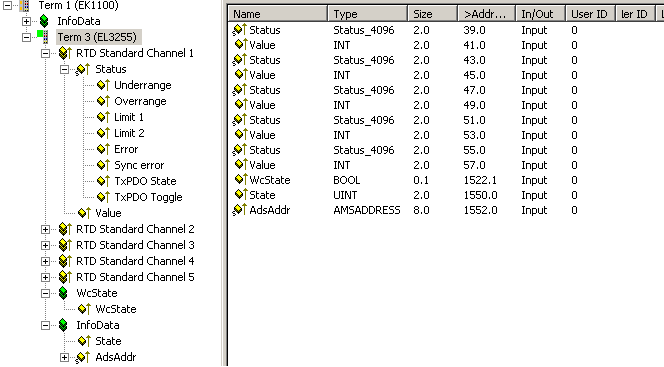Sort list by >Addr column header
Image resolution: width=664 pixels, height=367 pixels.
487,14
